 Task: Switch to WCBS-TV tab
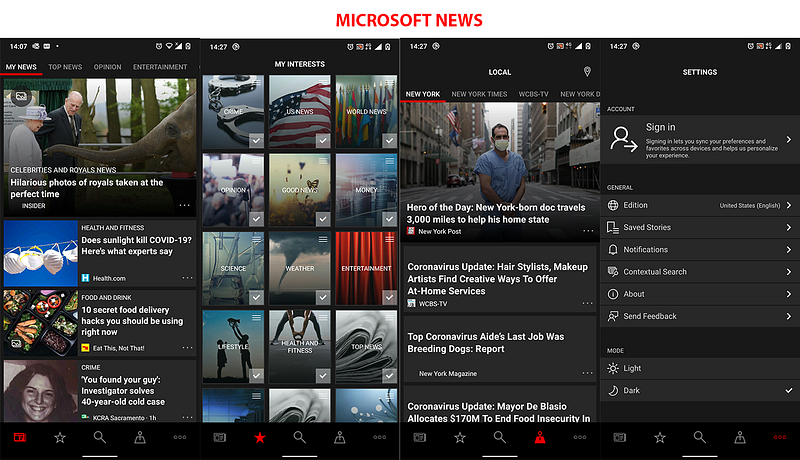tap(534, 94)
